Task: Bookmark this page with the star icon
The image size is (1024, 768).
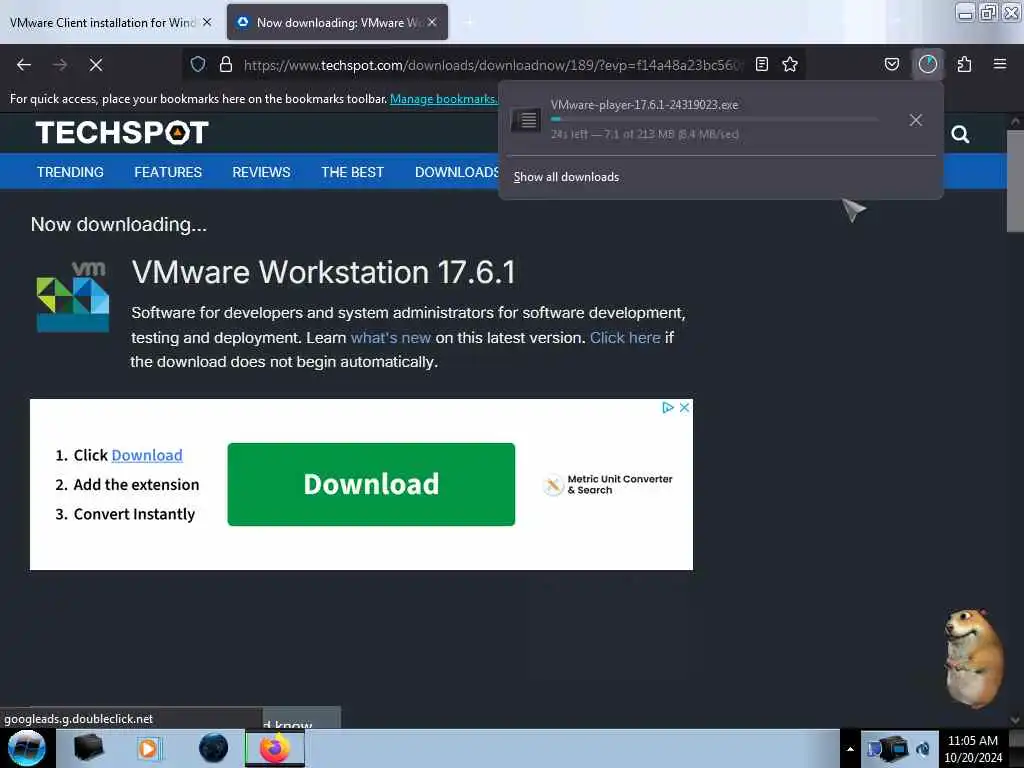Action: tap(790, 64)
